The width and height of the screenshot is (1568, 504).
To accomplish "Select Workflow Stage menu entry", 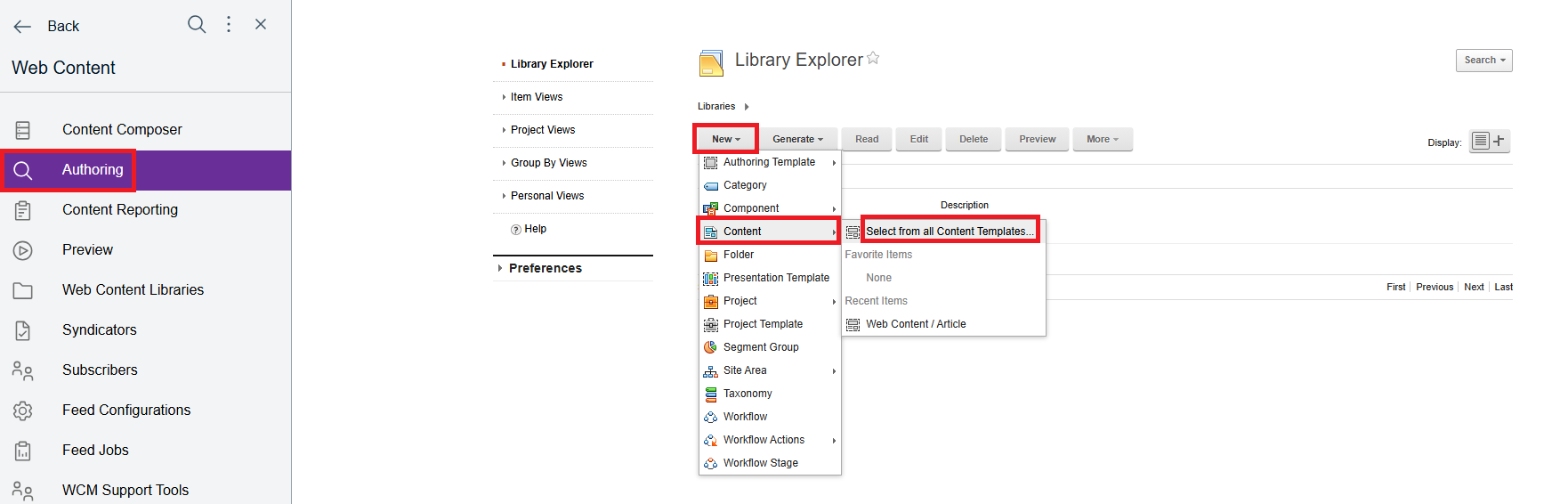I will tap(770, 463).
